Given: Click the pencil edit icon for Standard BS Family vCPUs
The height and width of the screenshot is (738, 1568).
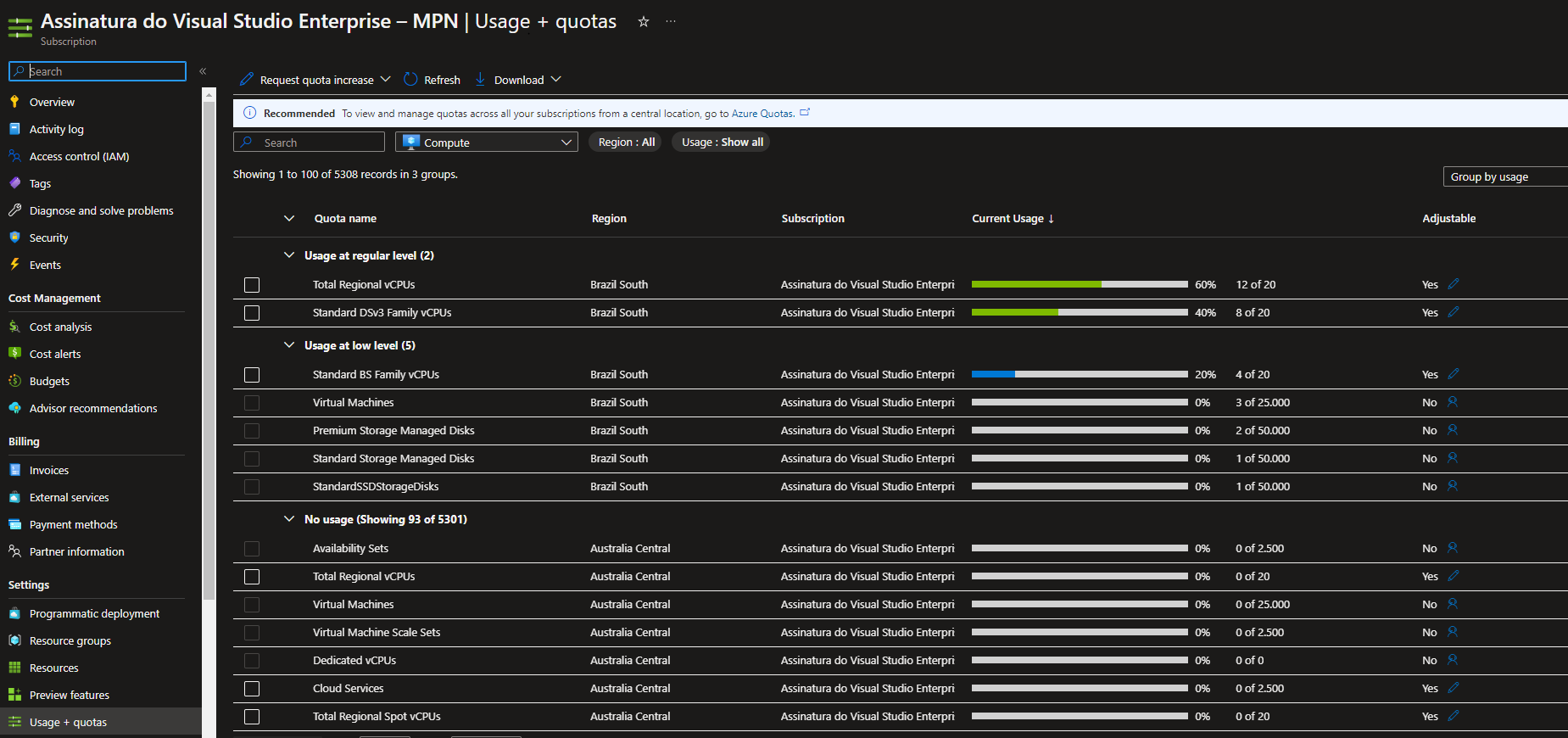Looking at the screenshot, I should click(x=1454, y=374).
